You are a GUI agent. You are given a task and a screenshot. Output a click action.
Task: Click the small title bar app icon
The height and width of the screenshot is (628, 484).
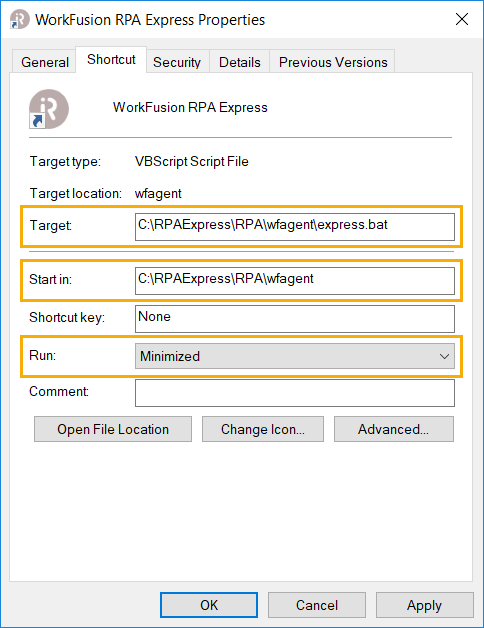(x=20, y=19)
